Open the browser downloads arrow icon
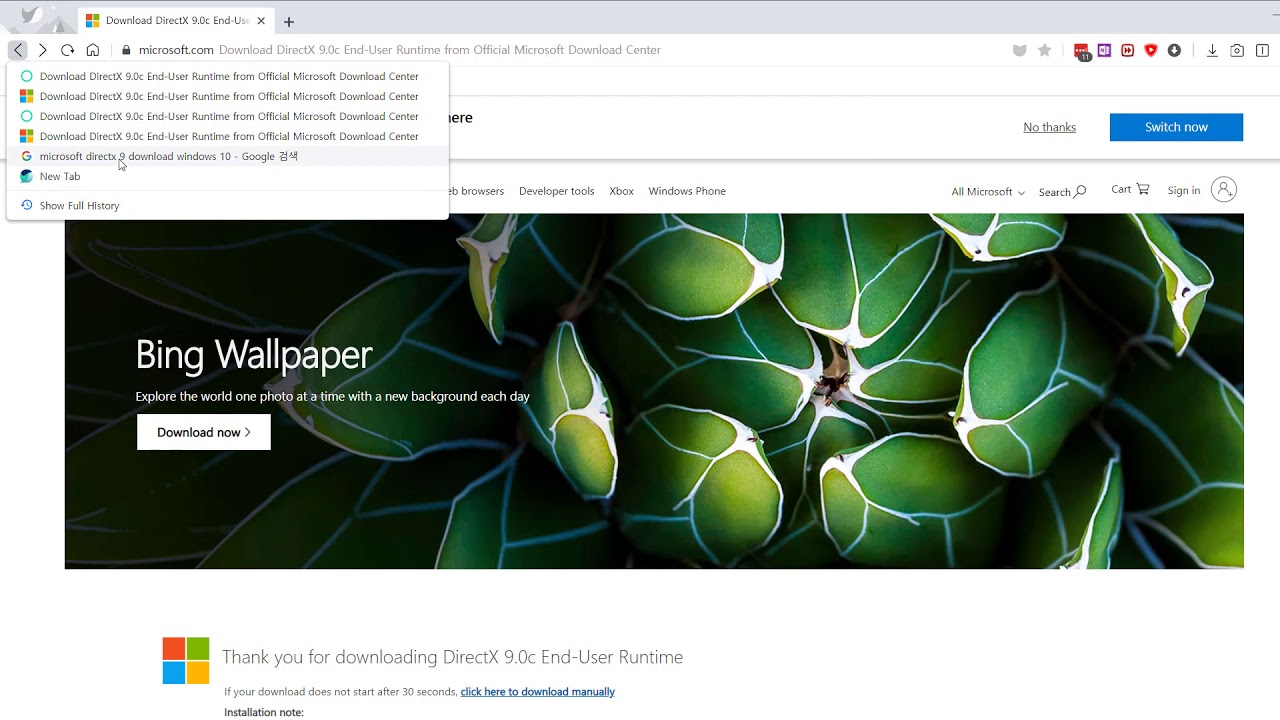This screenshot has height=720, width=1280. click(x=1212, y=50)
